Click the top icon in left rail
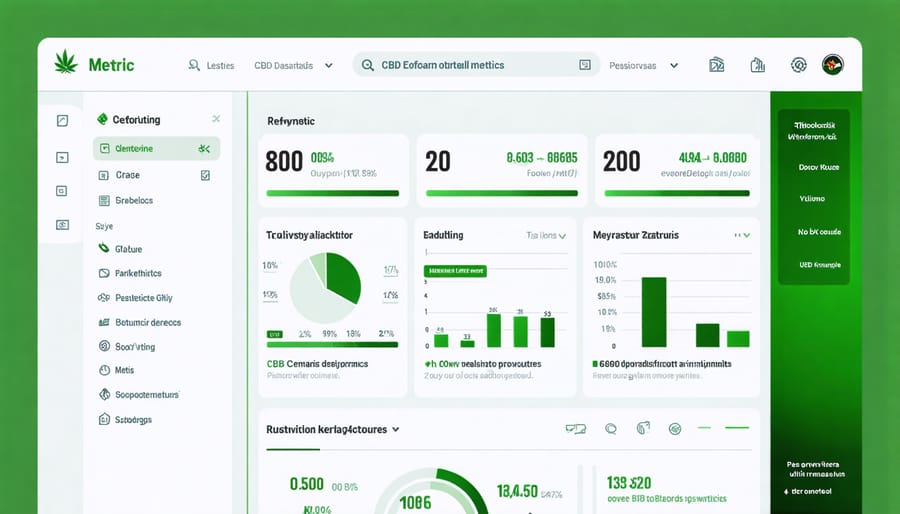Image resolution: width=900 pixels, height=514 pixels. click(62, 121)
